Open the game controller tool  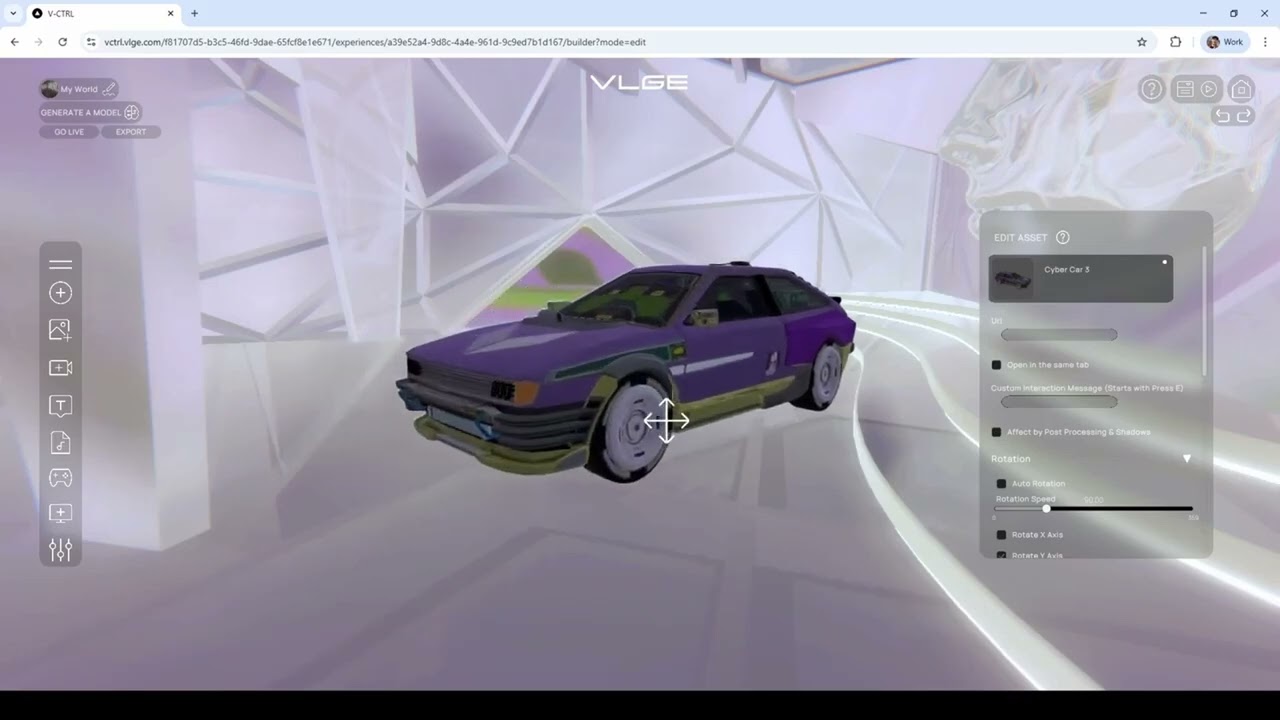tap(60, 478)
